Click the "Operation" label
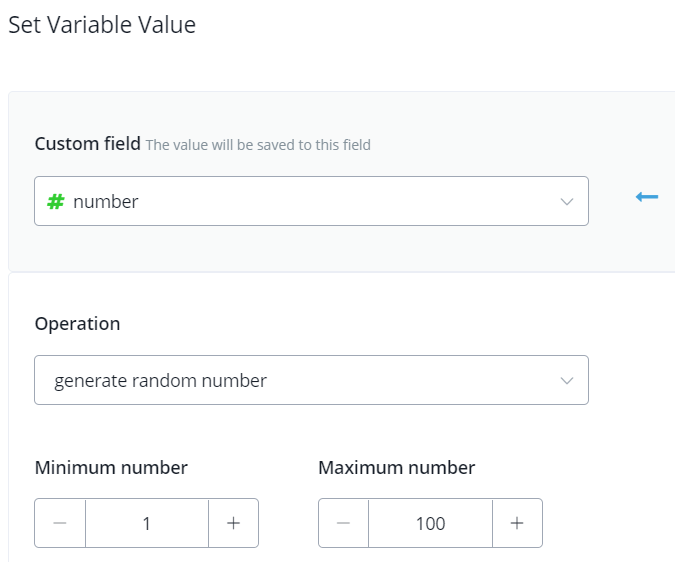 [x=77, y=323]
